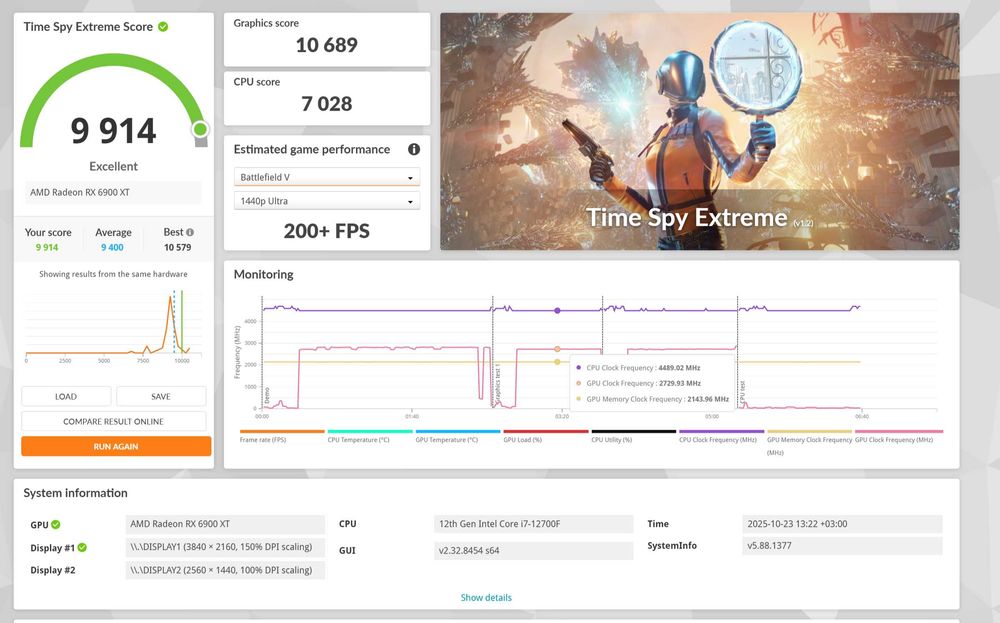Click the Monitoring section heading
Screen dimensions: 1000x623
263,275
